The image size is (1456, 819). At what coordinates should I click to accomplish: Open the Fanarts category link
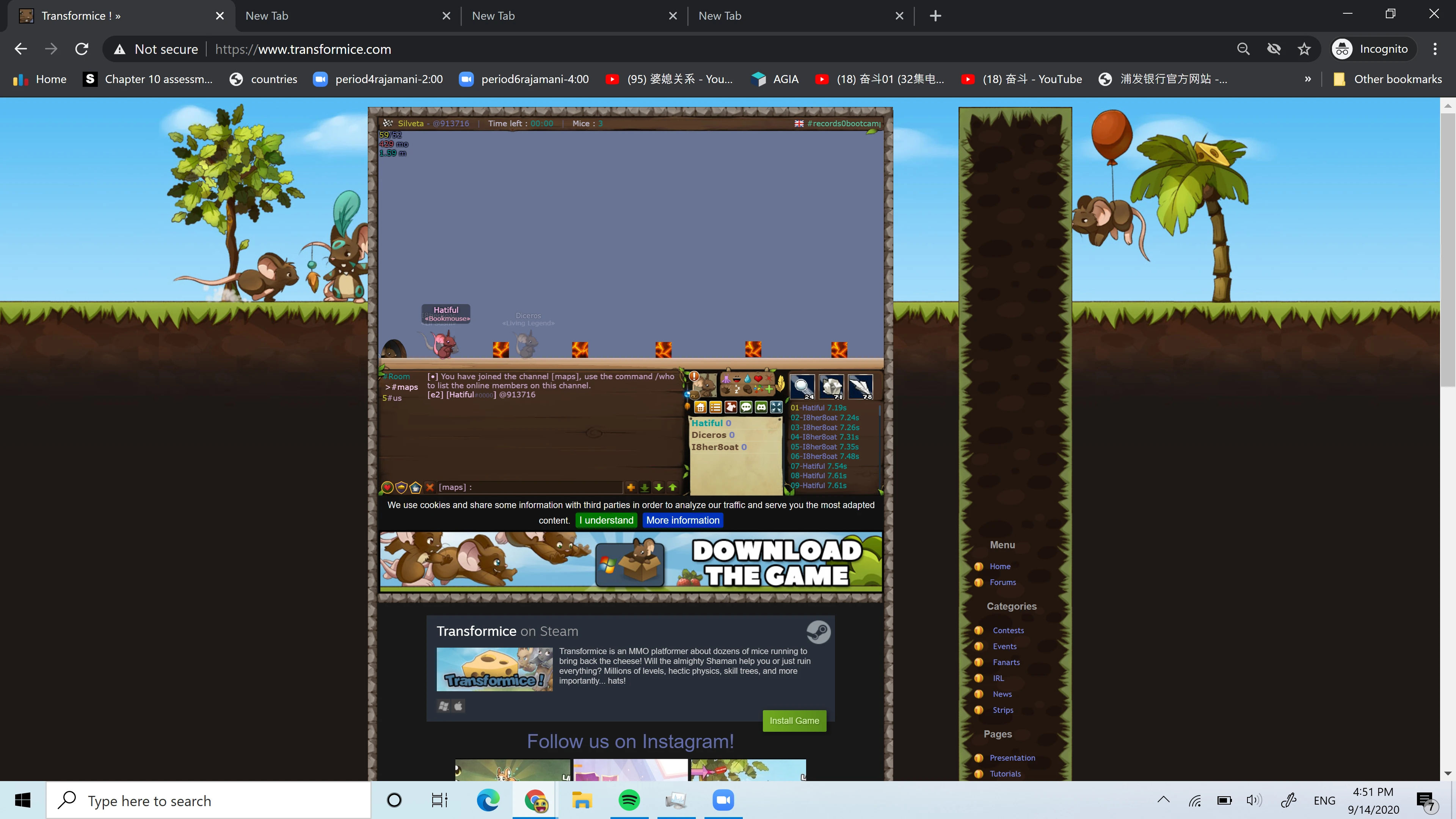click(1006, 662)
